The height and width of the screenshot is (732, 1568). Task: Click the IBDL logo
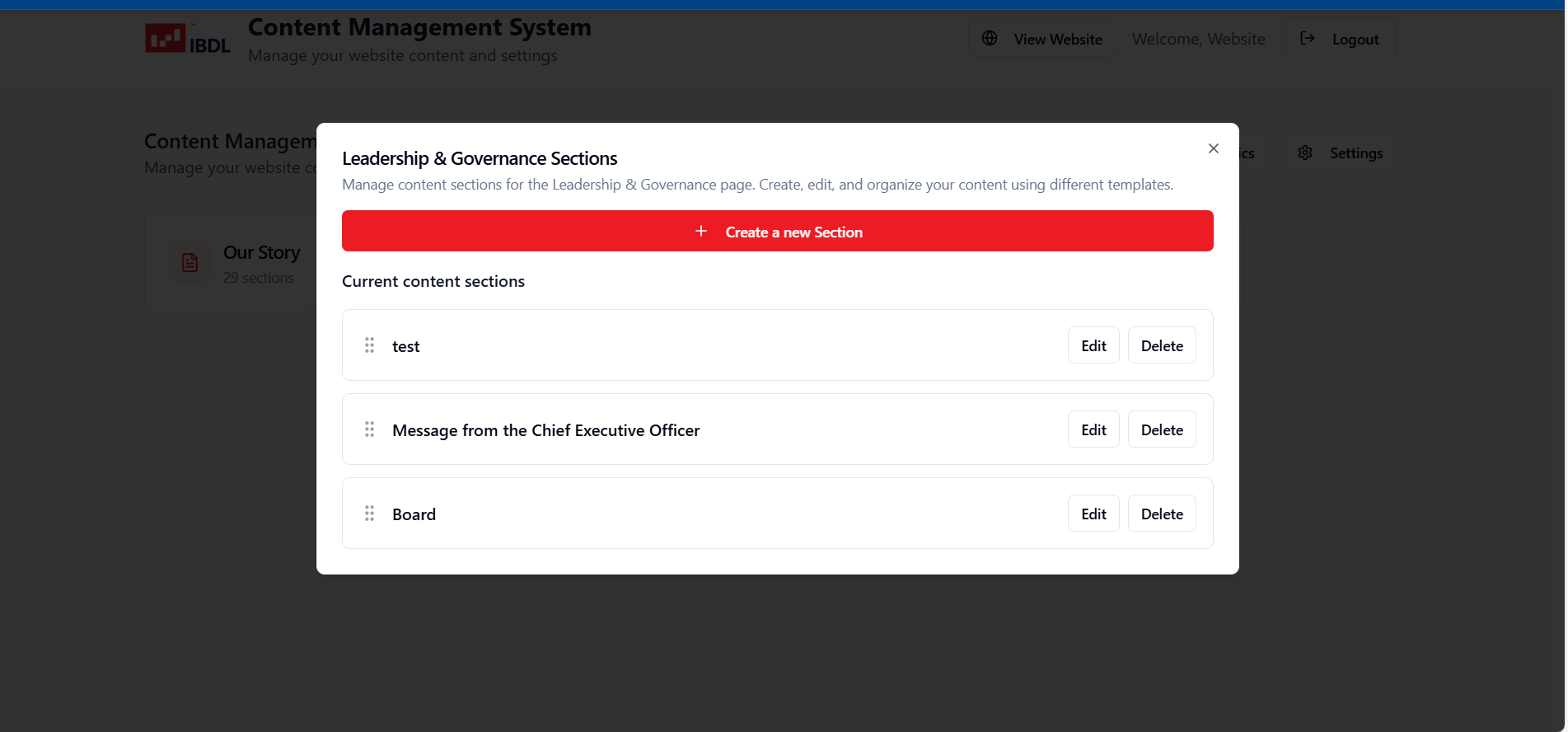(188, 39)
